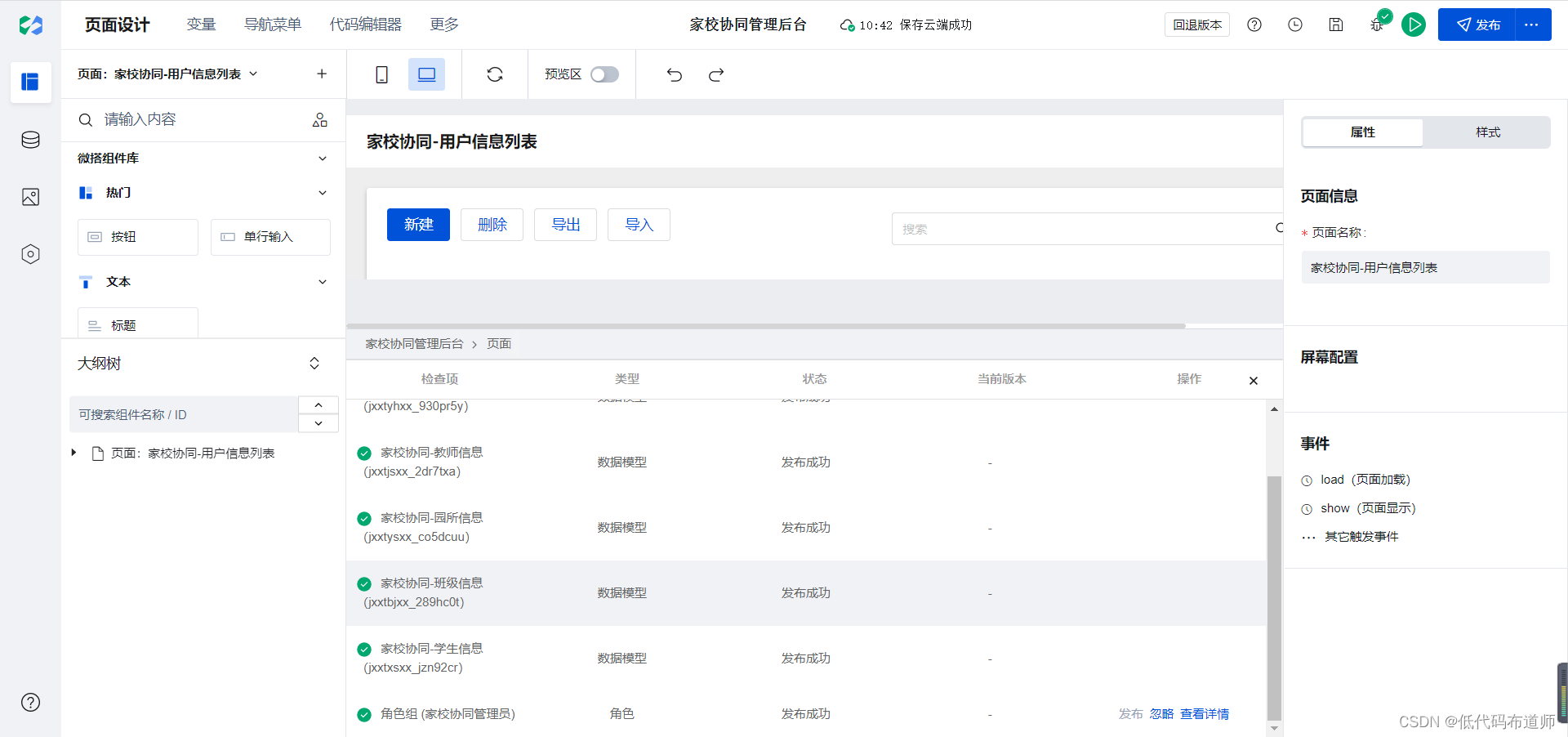Open help icon at sidebar bottom
The image size is (1568, 737).
30,703
